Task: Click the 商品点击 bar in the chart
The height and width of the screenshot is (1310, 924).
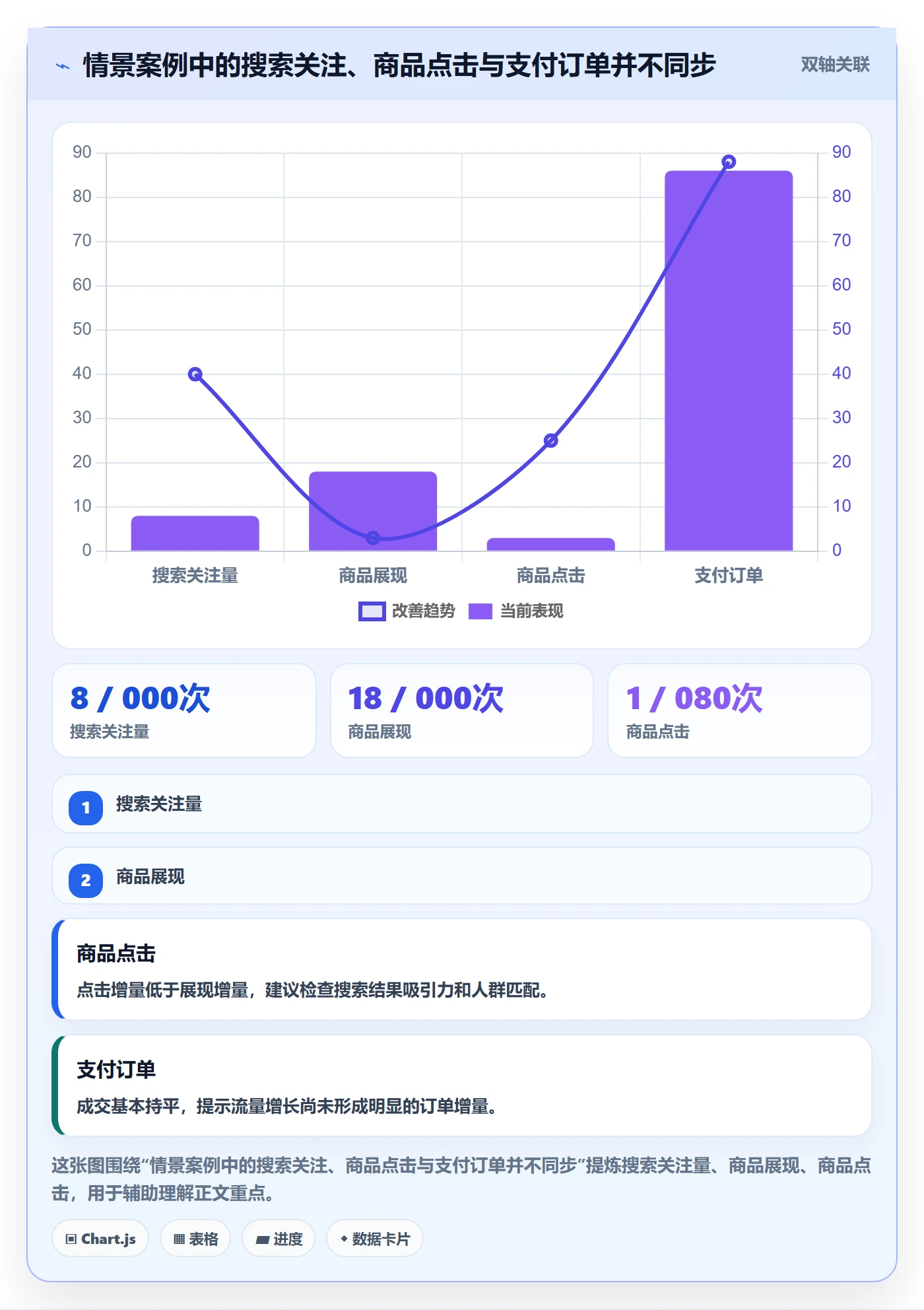Action: pyautogui.click(x=551, y=544)
